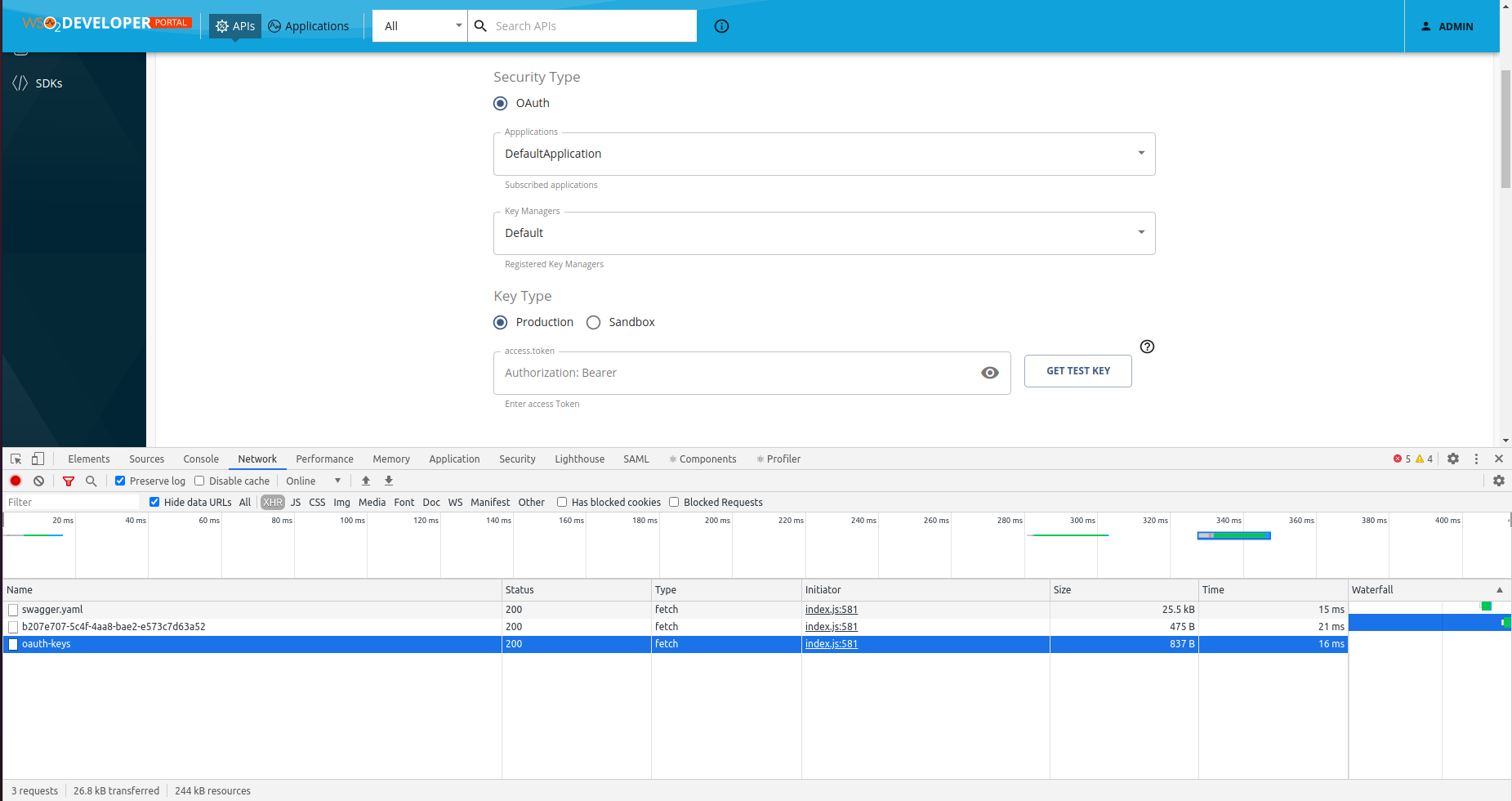This screenshot has height=801, width=1512.
Task: Switch to the Lighthouse tab
Action: (x=580, y=459)
